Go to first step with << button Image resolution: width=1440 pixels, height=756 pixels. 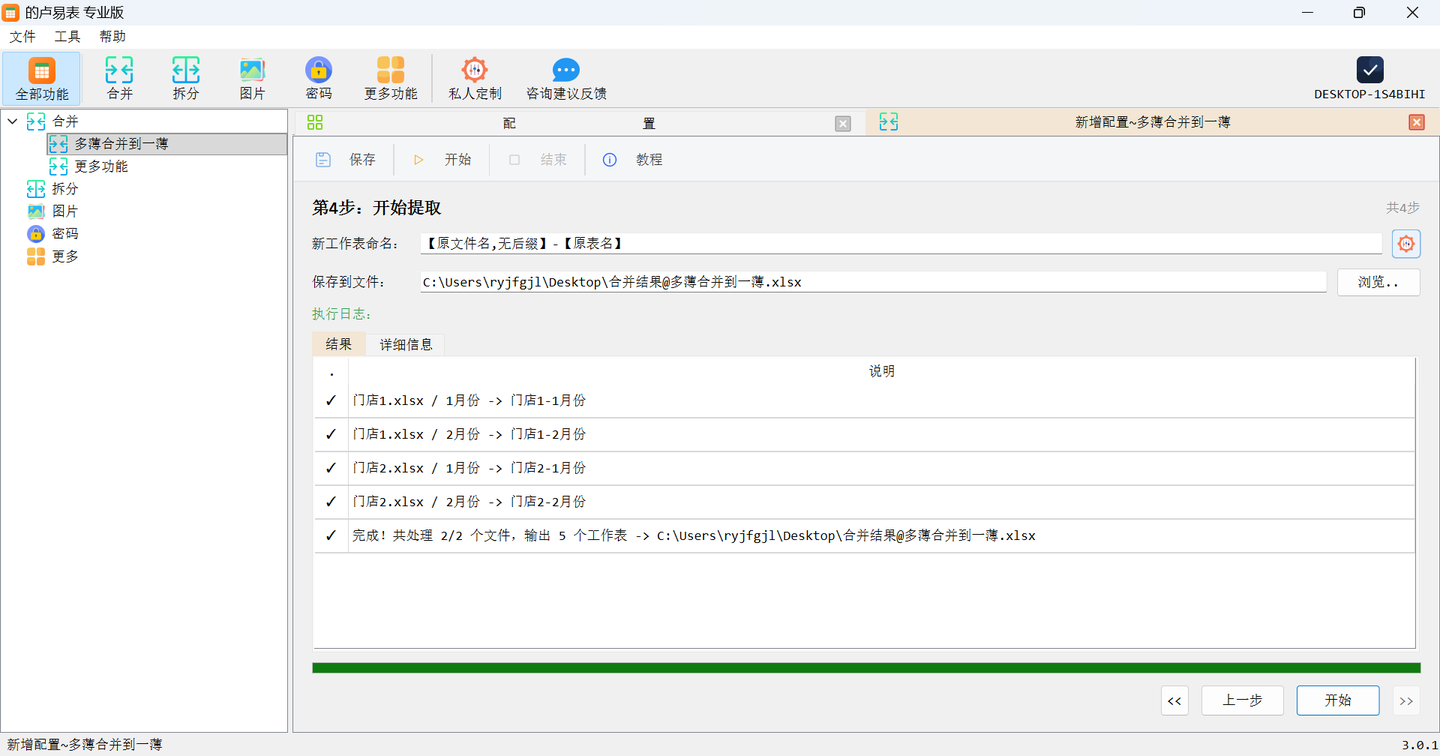pyautogui.click(x=1175, y=701)
